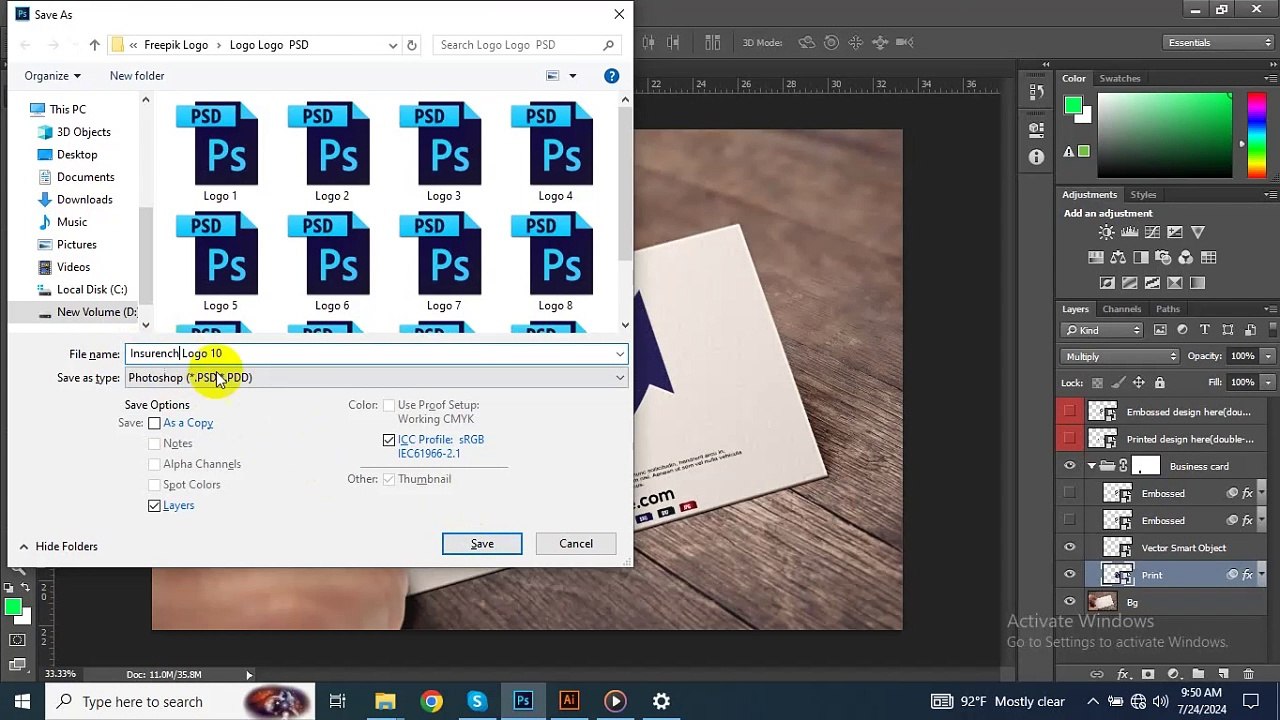The image size is (1280, 720).
Task: Click the foreground green color swatch
Action: coord(1073,105)
